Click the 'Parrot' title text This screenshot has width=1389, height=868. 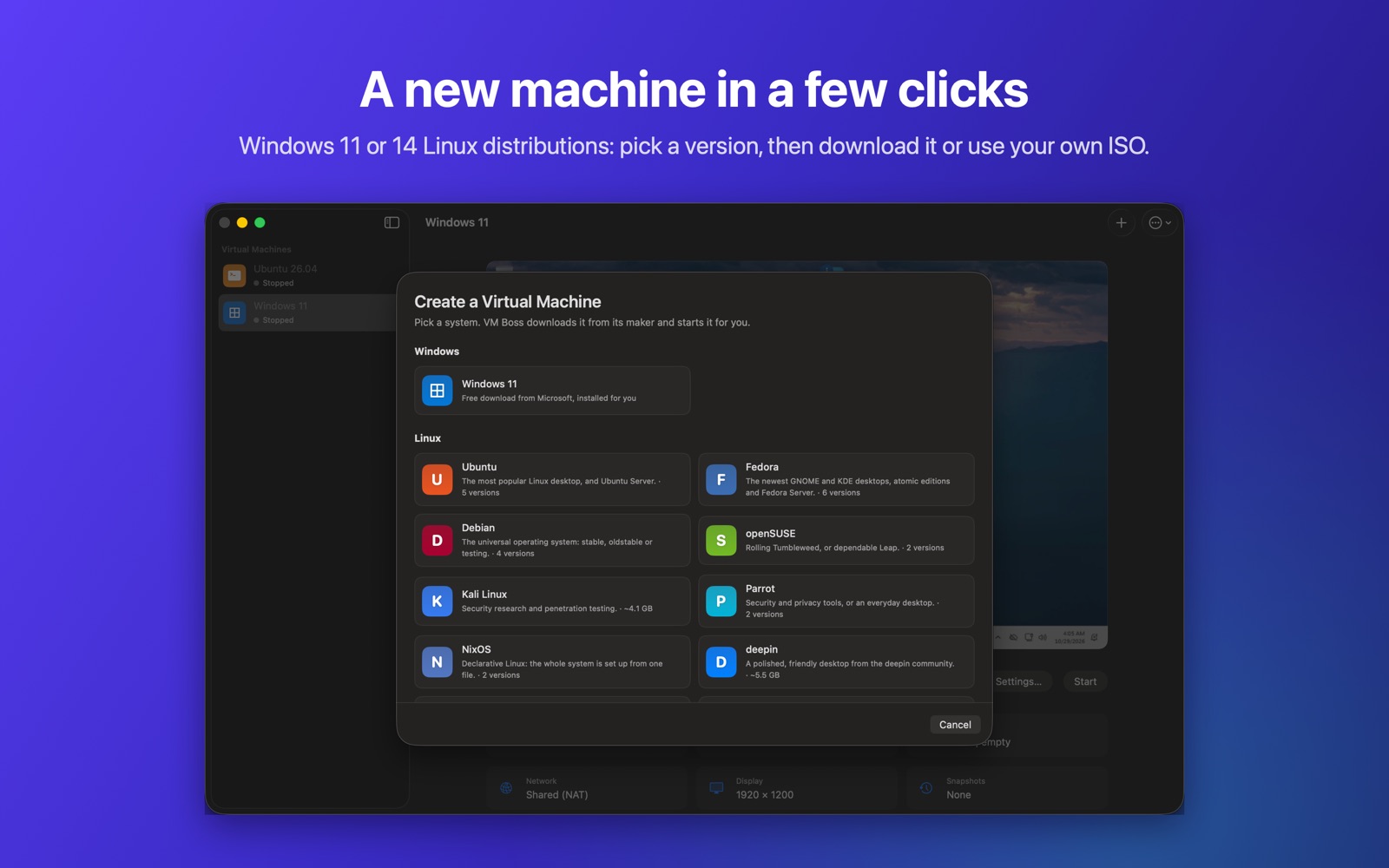click(x=760, y=589)
